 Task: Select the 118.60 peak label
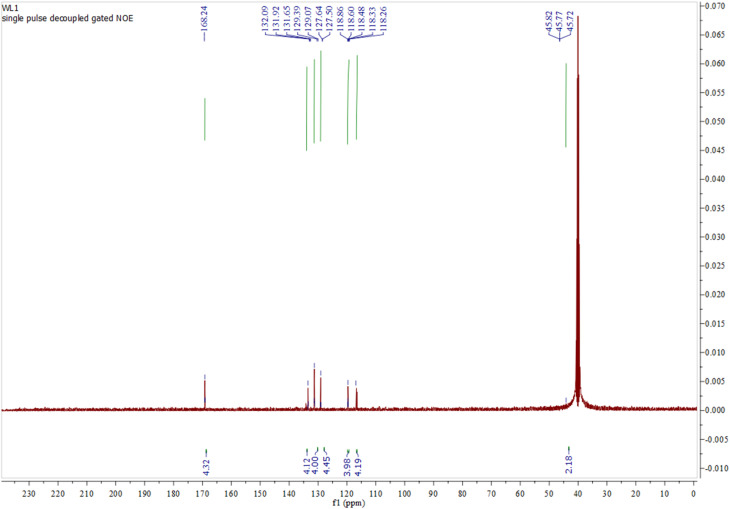coord(351,18)
